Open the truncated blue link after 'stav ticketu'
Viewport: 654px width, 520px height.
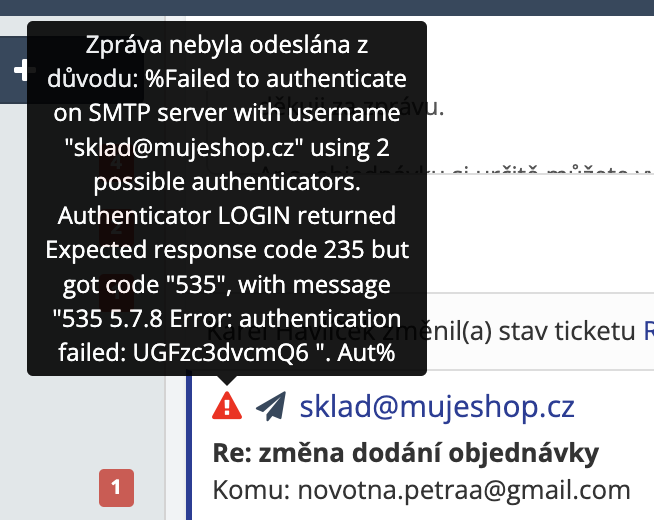647,330
